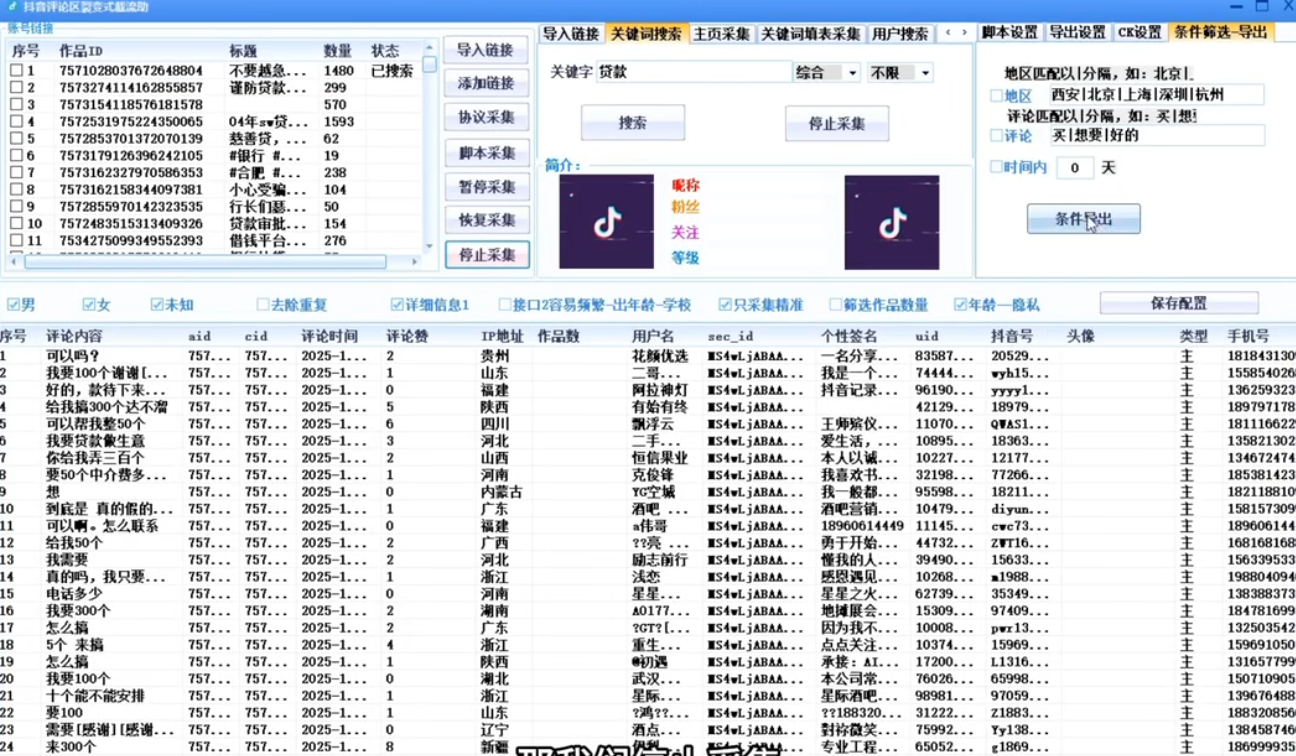Click the 地区 region filter input field
Screen dimensions: 1296x756
pos(1155,95)
